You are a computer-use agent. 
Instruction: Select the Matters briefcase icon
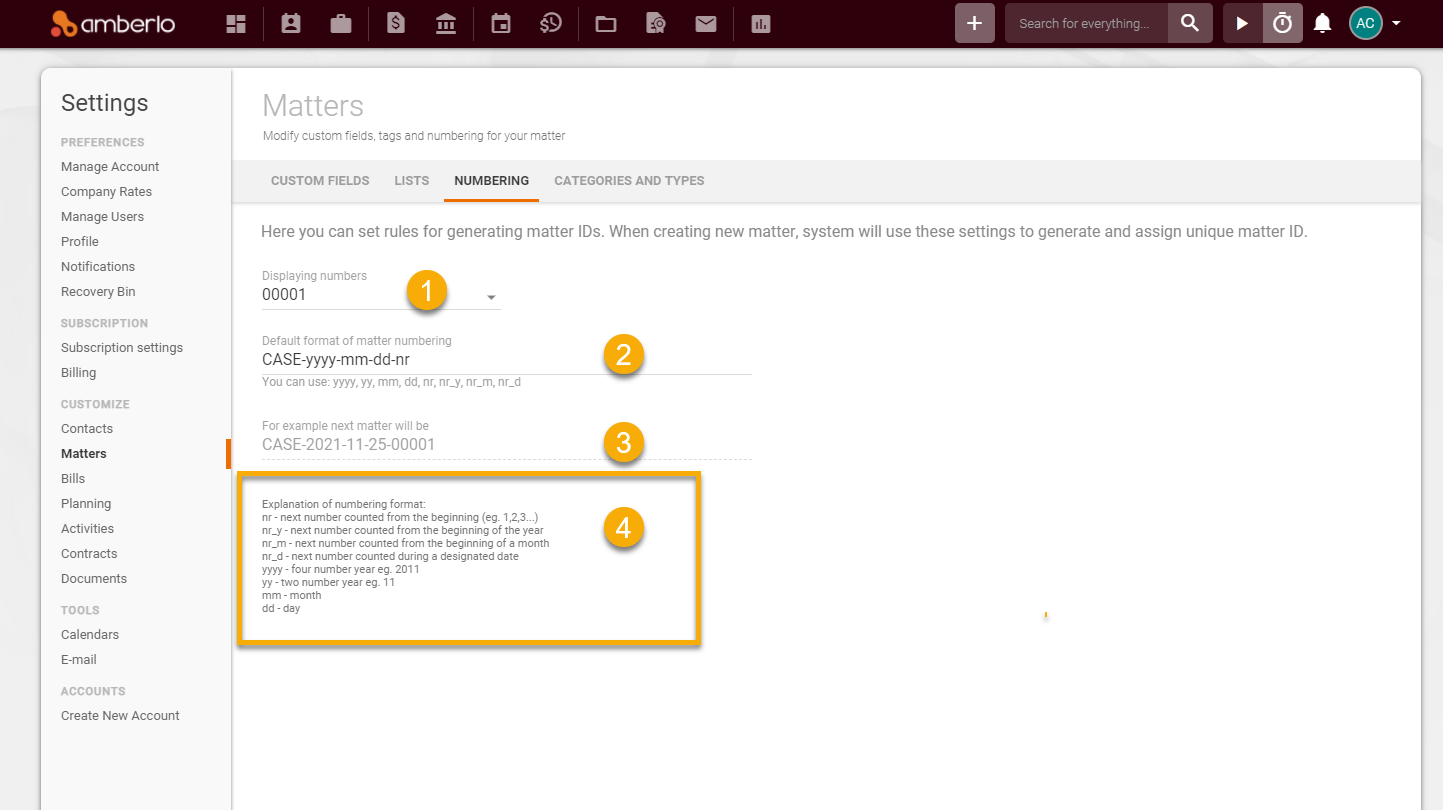pyautogui.click(x=340, y=23)
